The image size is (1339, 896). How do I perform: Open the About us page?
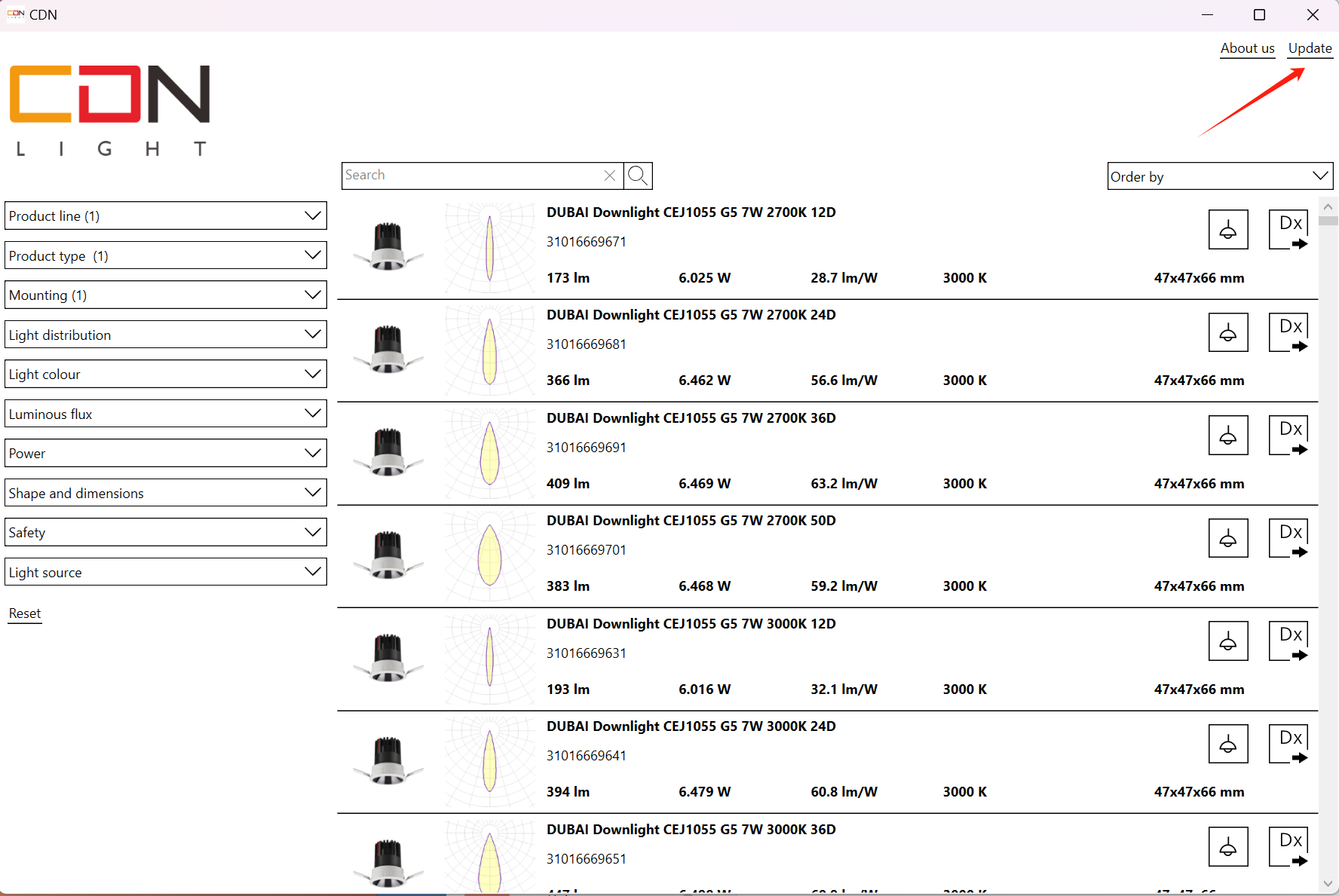pos(1247,48)
